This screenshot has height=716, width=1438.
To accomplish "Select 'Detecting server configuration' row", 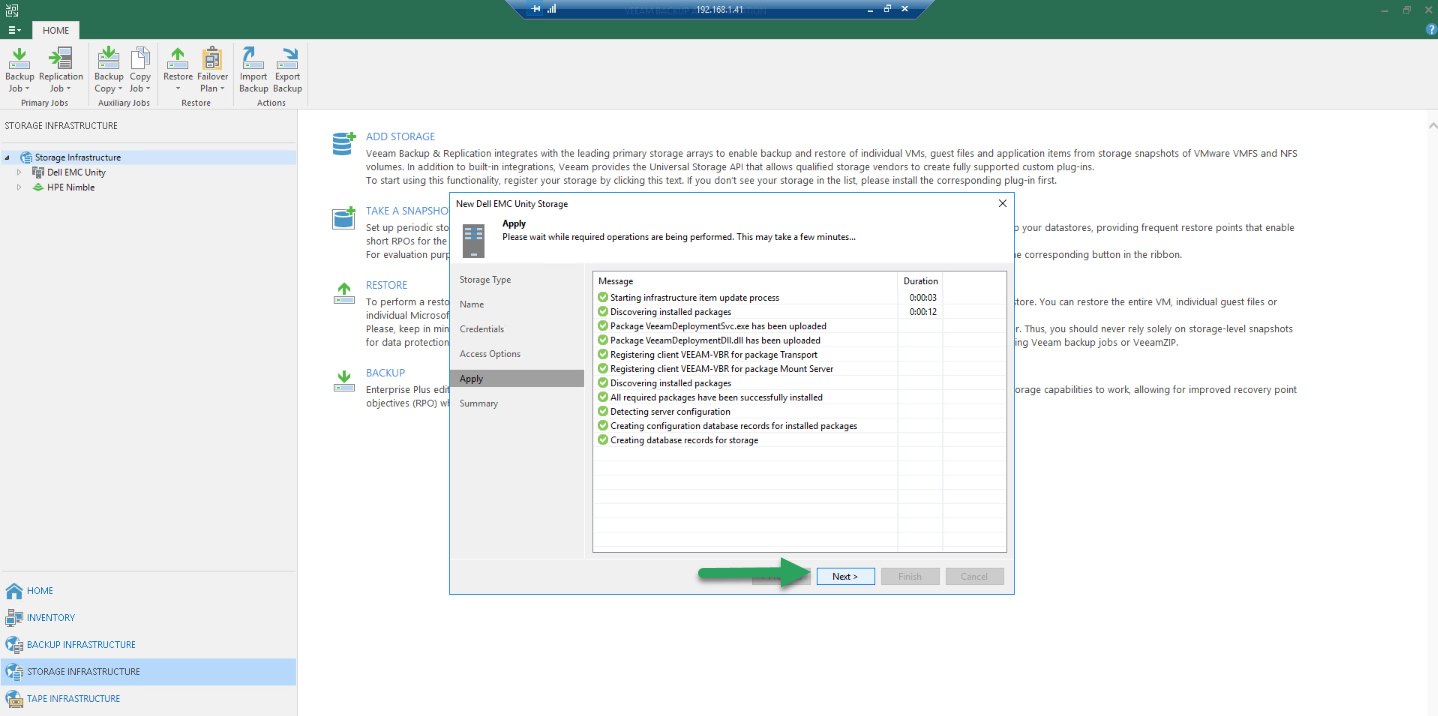I will click(x=799, y=411).
